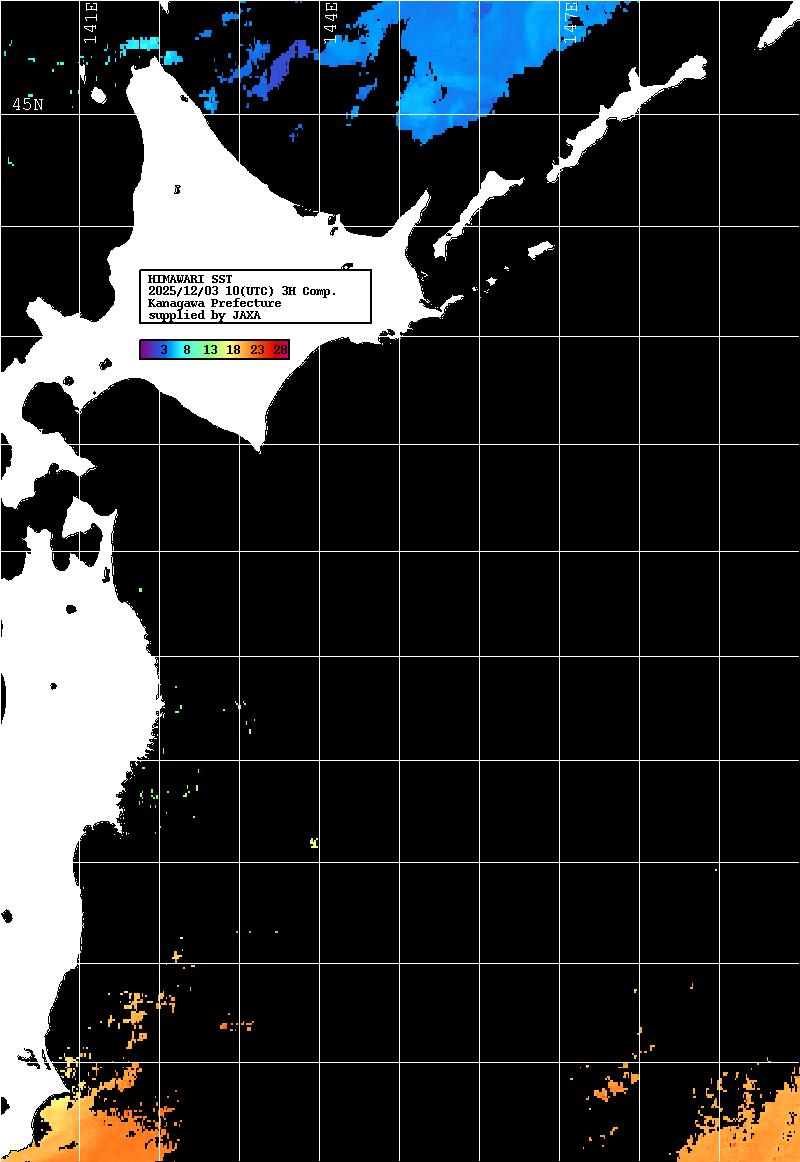Click the 8 value on color scale
Screen dimensions: 800x1162
[187, 350]
